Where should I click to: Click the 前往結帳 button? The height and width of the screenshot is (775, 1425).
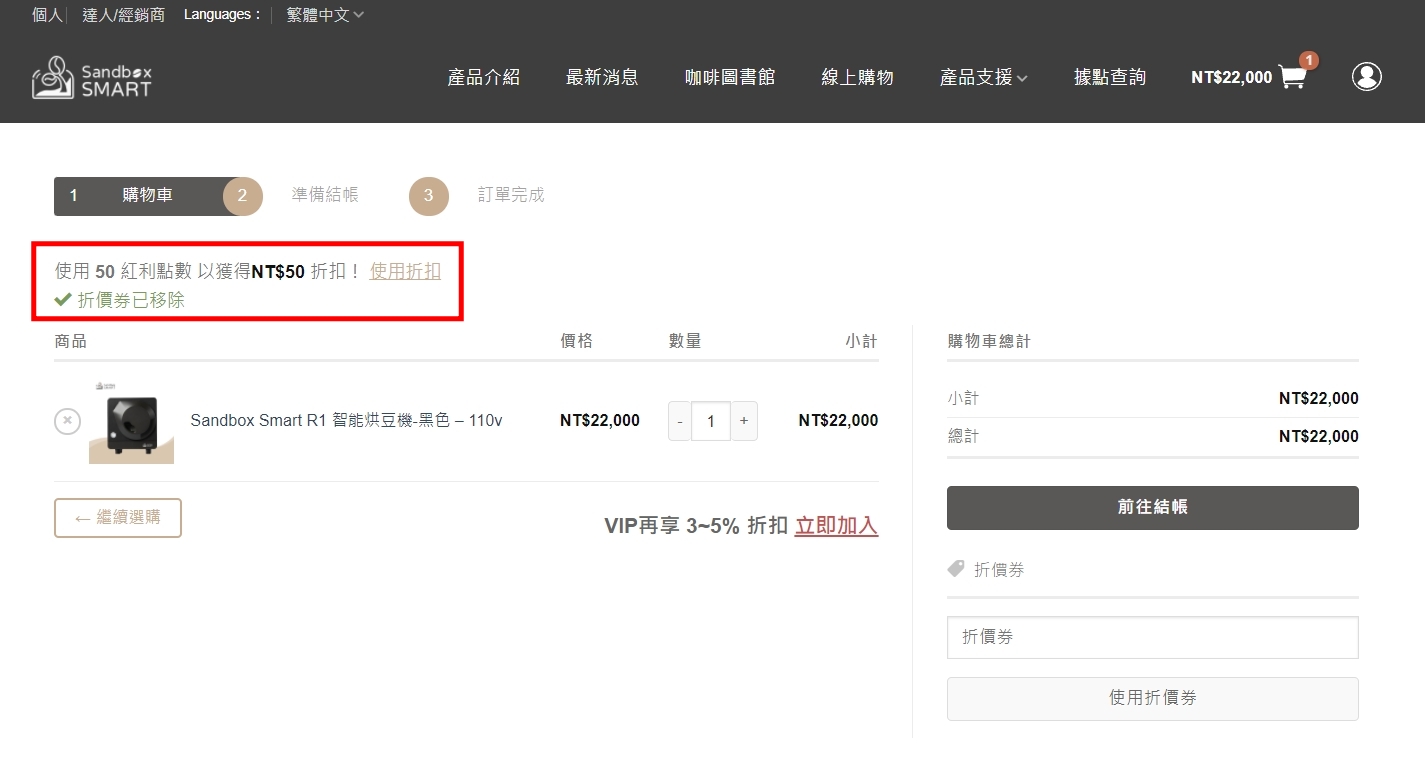click(x=1153, y=508)
